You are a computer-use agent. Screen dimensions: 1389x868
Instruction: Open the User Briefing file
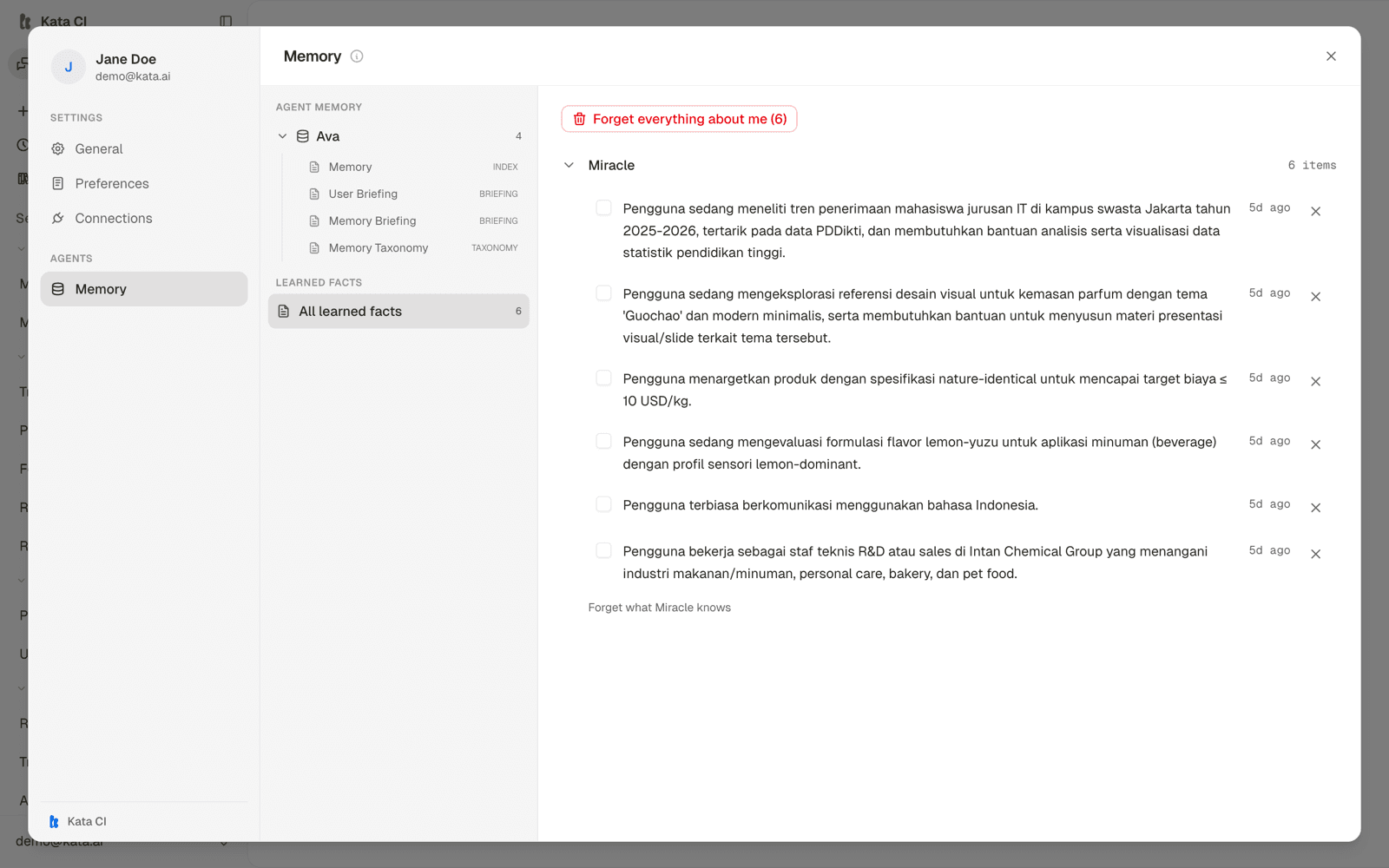click(x=414, y=194)
